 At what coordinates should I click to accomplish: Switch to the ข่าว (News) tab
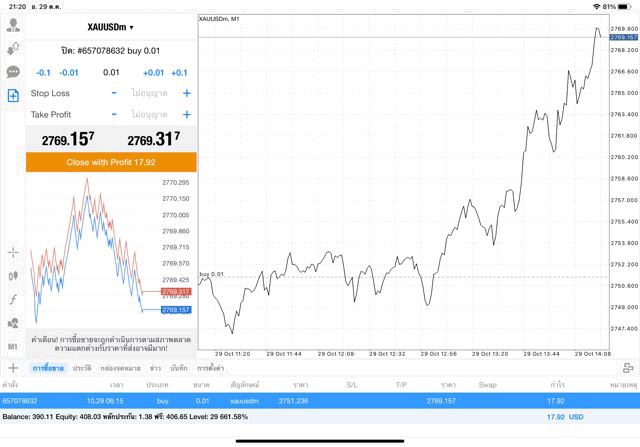pyautogui.click(x=155, y=369)
